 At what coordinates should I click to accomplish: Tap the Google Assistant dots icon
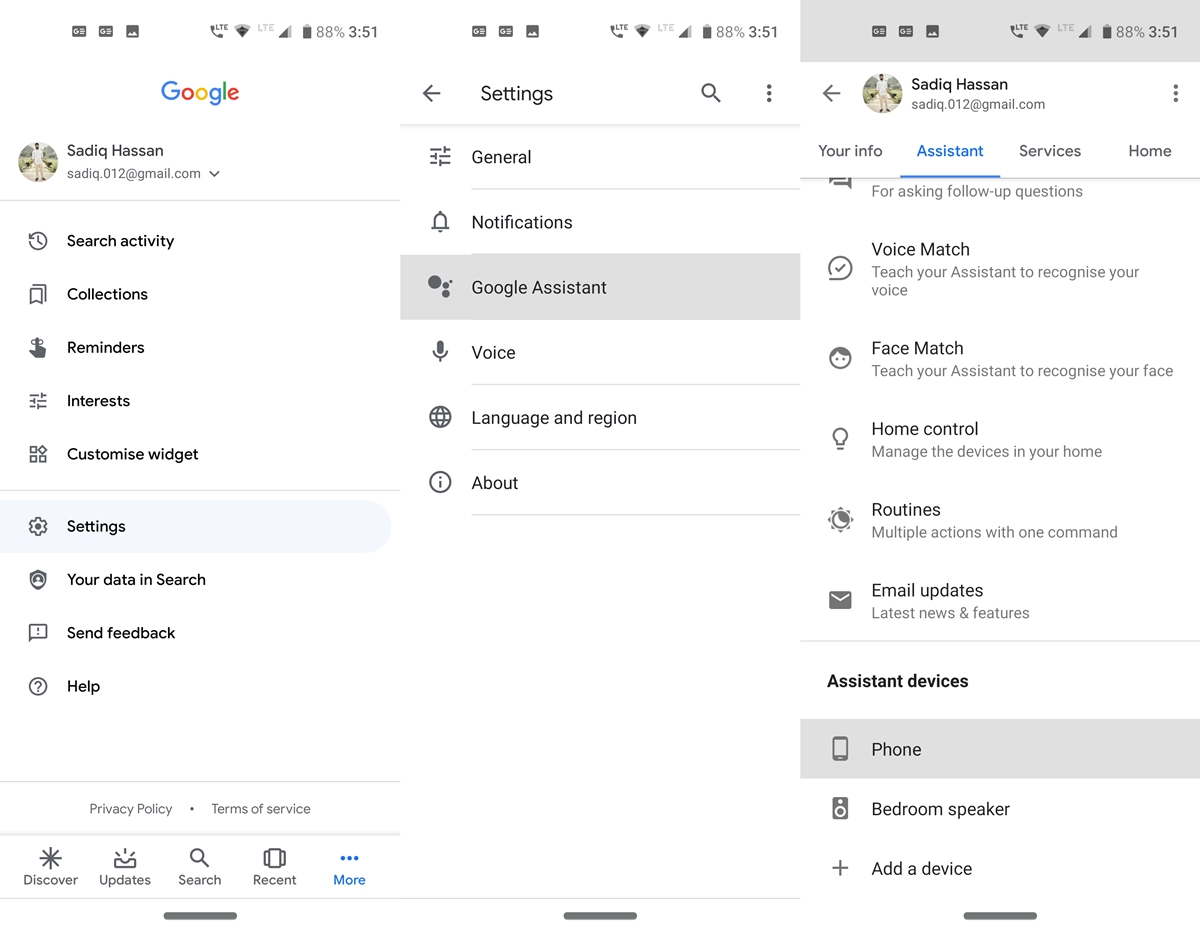pos(440,287)
